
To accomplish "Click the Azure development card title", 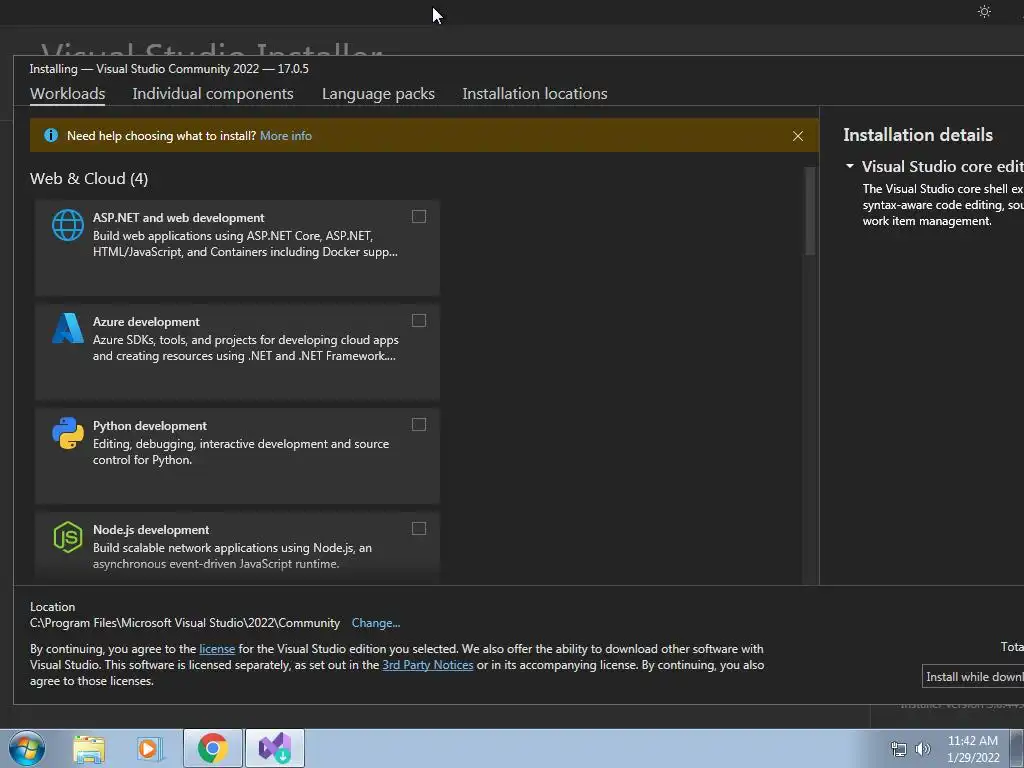I will coord(146,321).
